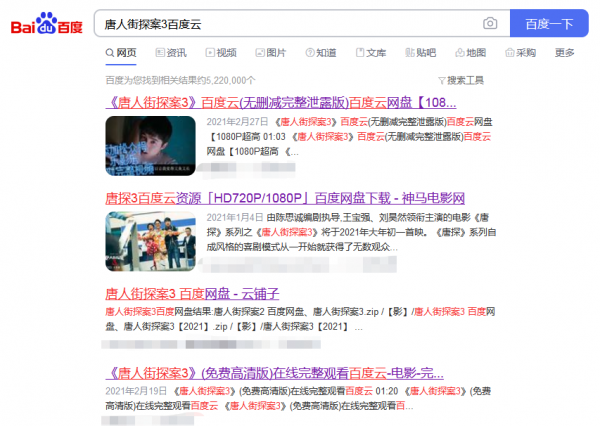This screenshot has height=426, width=600.
Task: Click the 神马电影网 result thumbnail
Action: [150, 241]
